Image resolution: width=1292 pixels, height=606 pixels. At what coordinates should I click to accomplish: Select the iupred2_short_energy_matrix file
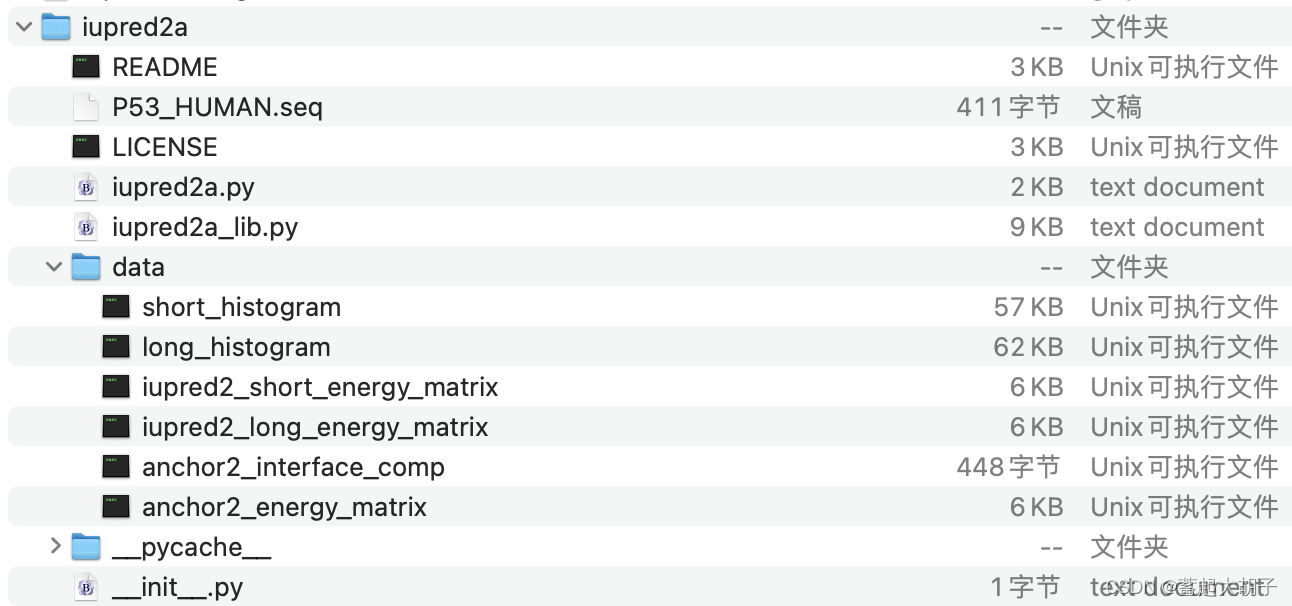[320, 387]
